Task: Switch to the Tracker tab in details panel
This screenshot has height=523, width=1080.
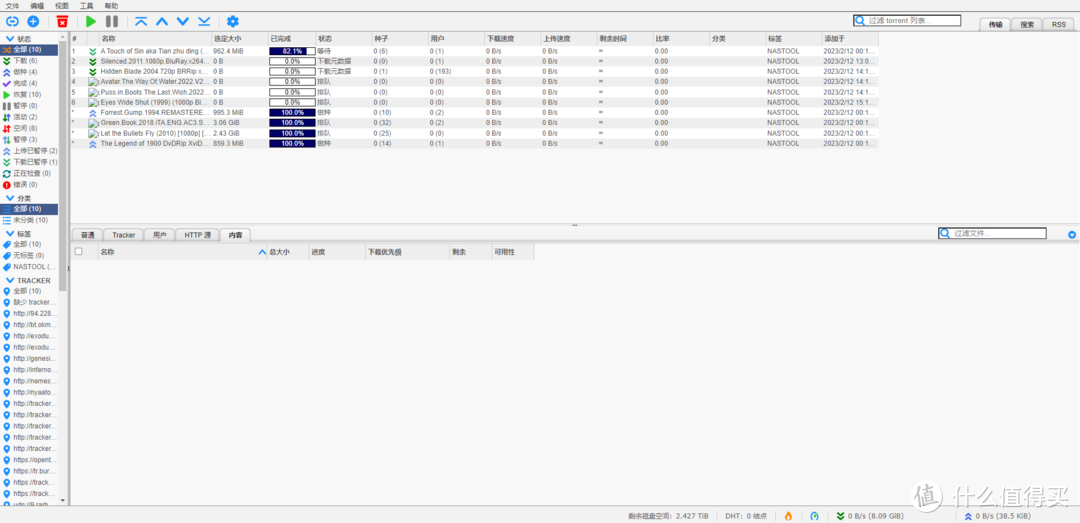Action: tap(124, 235)
